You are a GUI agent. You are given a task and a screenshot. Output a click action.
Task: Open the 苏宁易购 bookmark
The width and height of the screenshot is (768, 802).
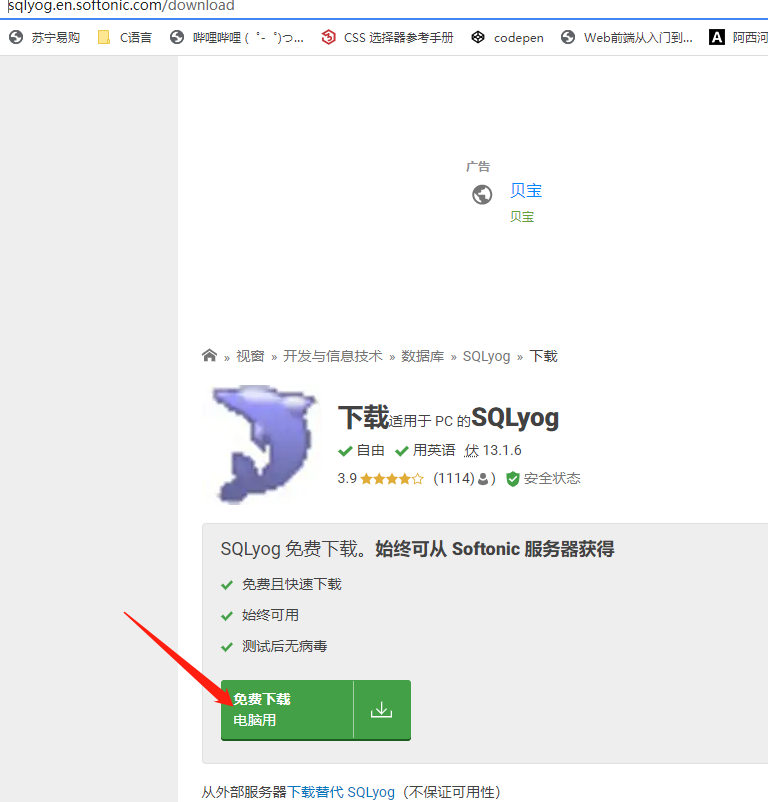45,37
